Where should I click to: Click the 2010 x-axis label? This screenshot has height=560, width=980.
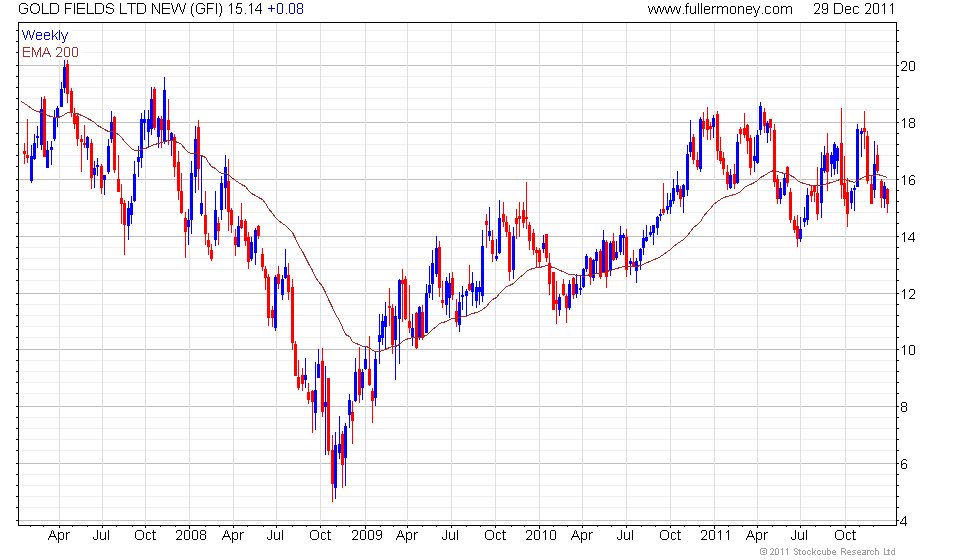pos(541,536)
